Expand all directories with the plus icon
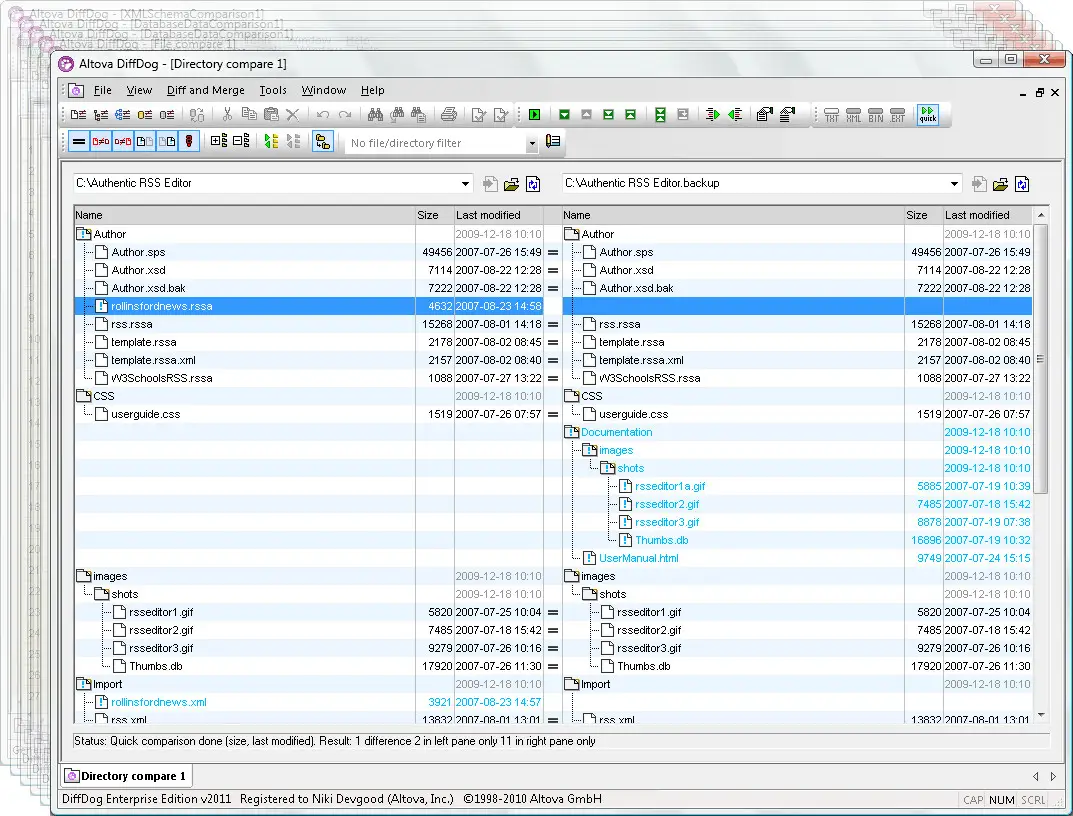This screenshot has height=816, width=1073. [219, 141]
